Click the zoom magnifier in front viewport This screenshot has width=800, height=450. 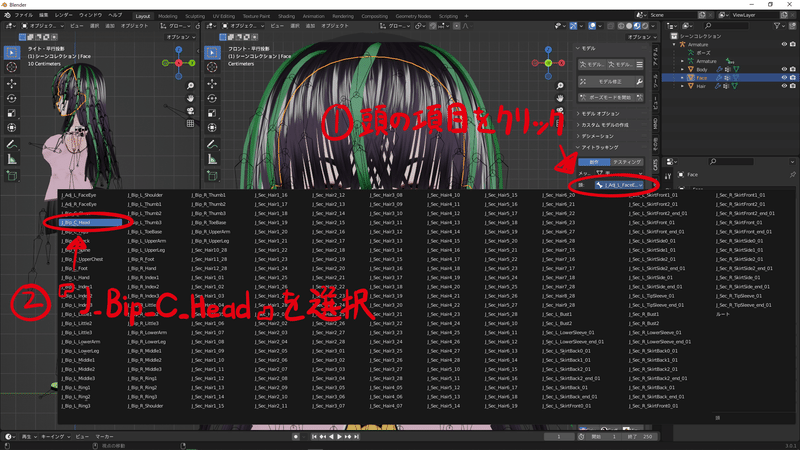click(560, 86)
